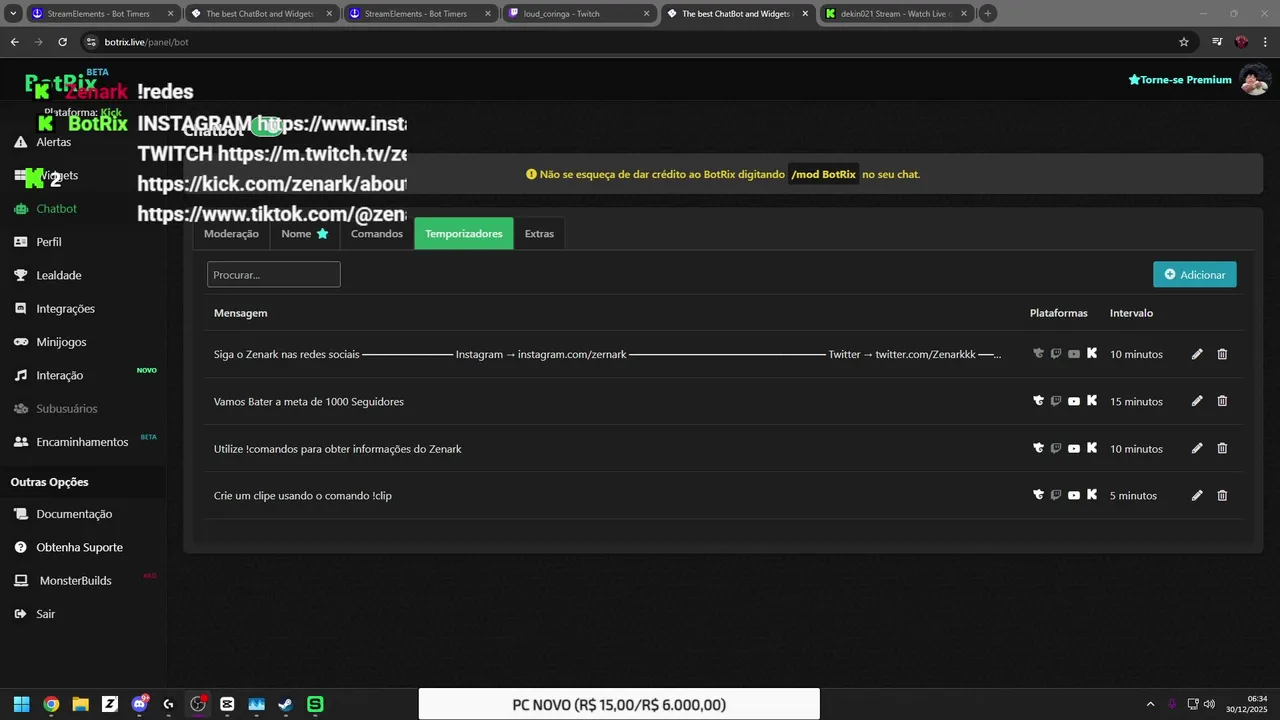Click the Sair logout icon
The image size is (1280, 720).
[x=20, y=614]
